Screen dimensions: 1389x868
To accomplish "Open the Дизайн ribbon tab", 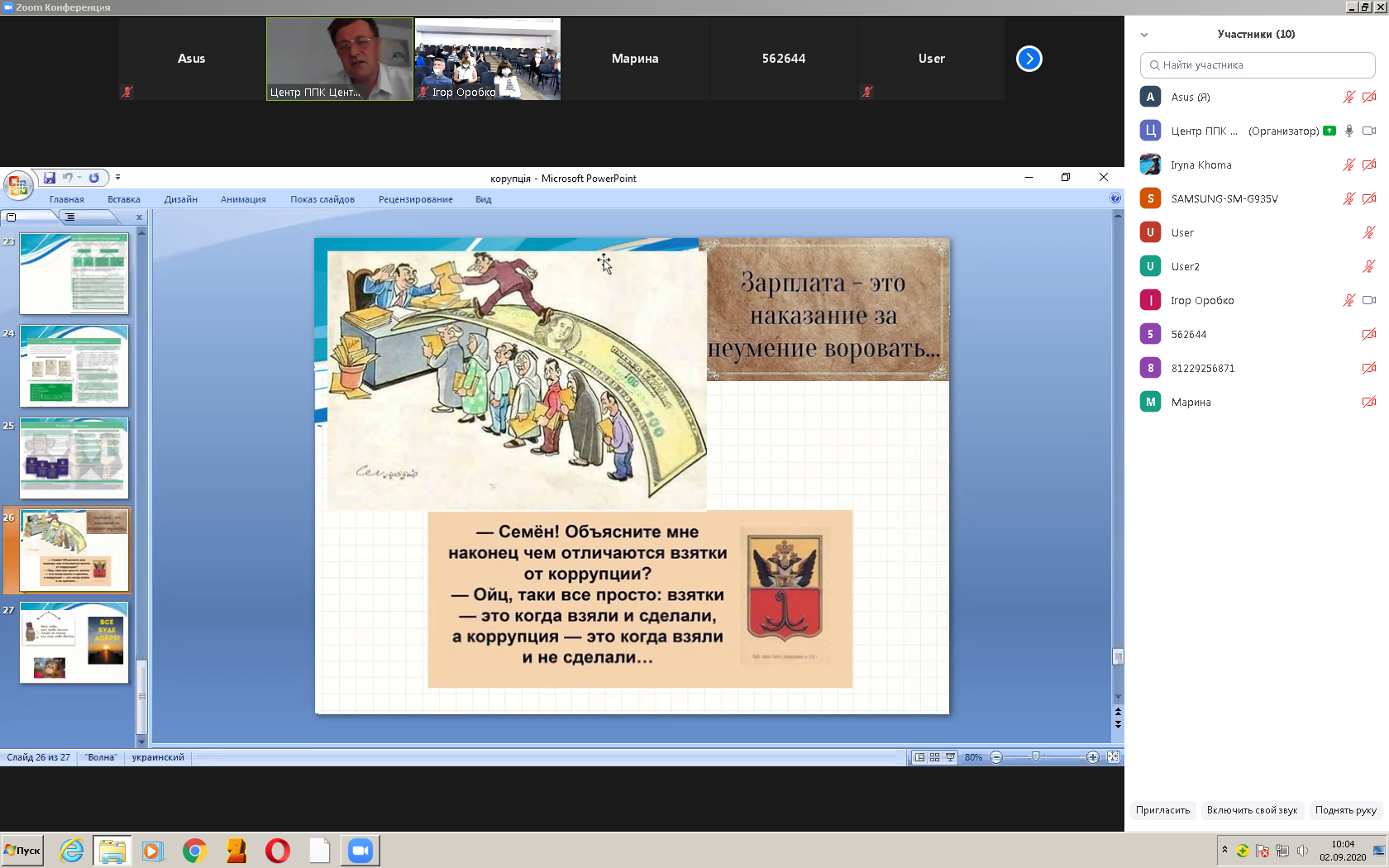I will tap(181, 199).
